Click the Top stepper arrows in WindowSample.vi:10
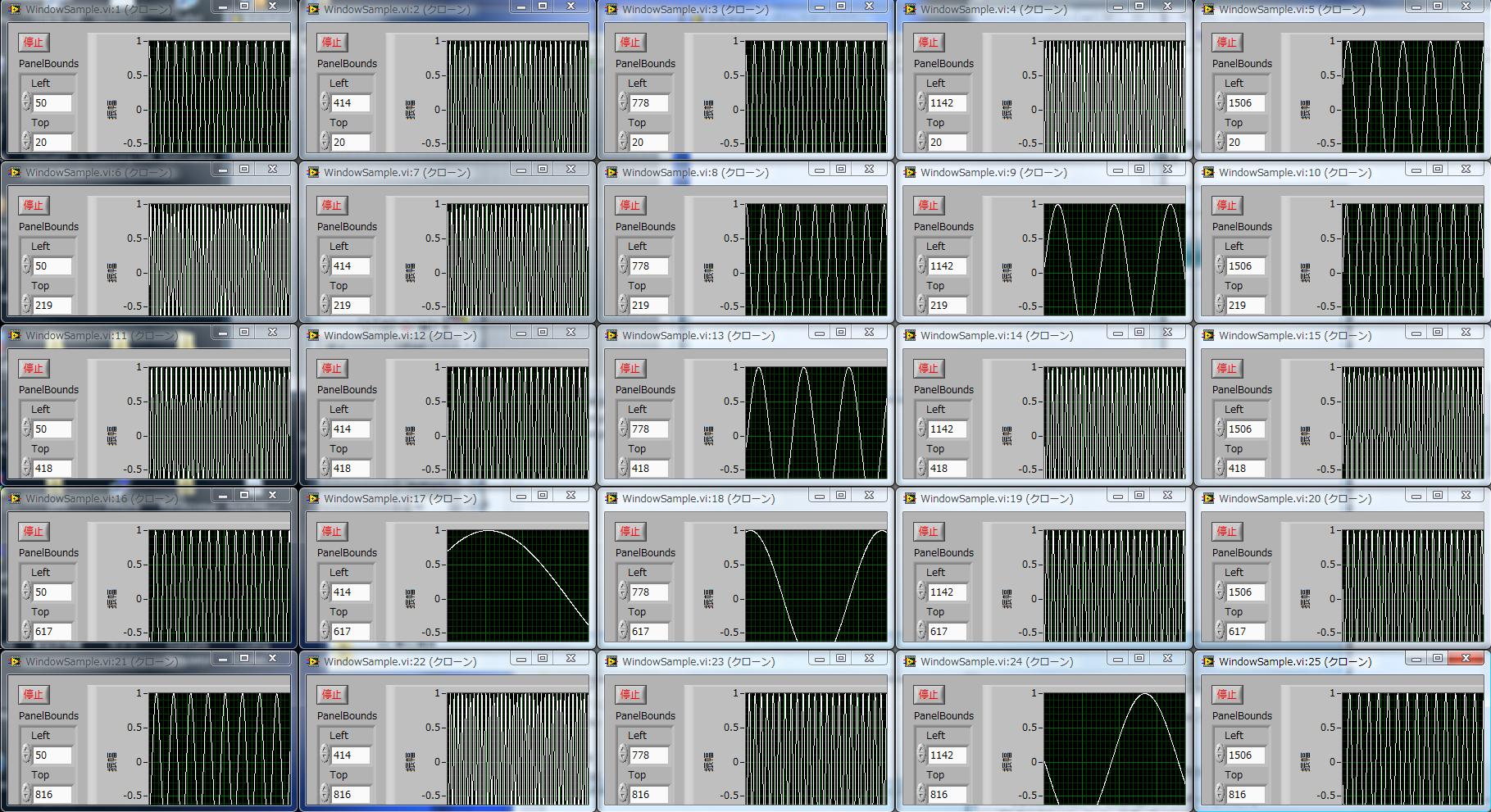 click(1221, 305)
